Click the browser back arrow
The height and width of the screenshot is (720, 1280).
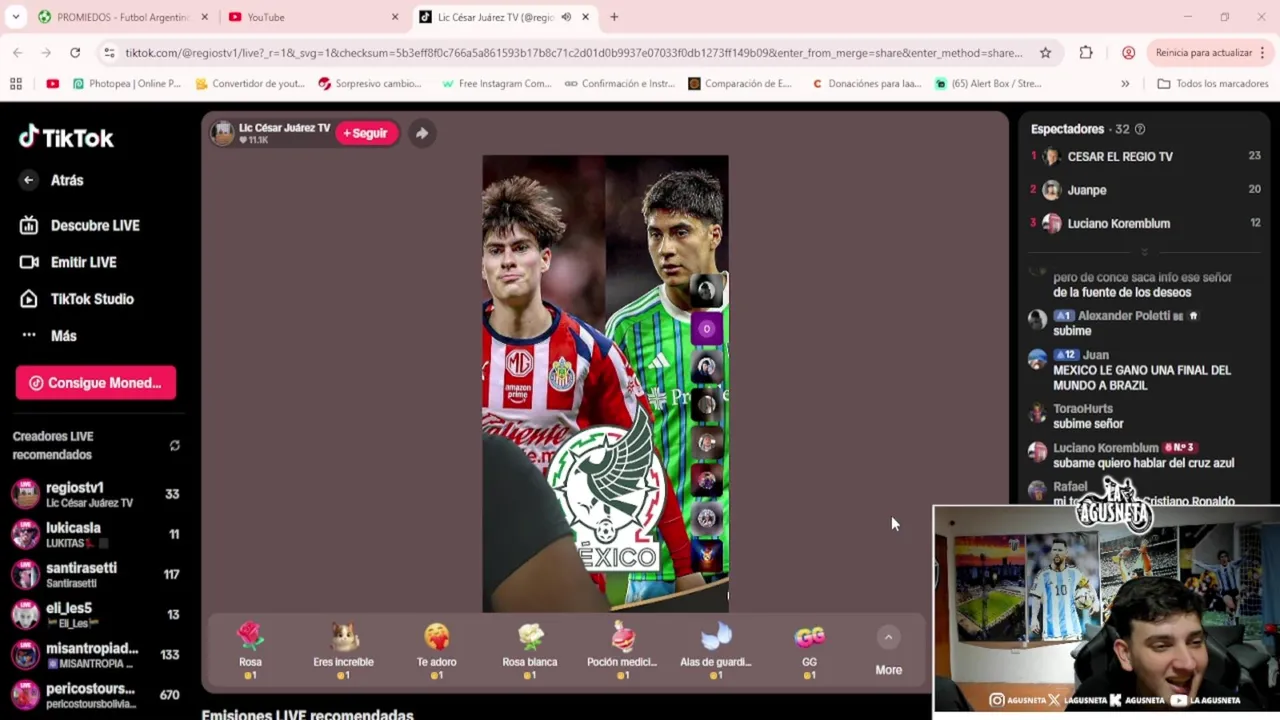coord(18,53)
